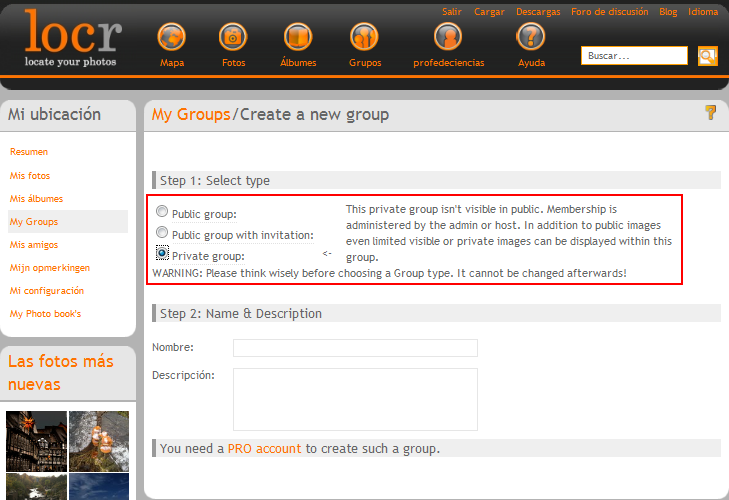The width and height of the screenshot is (729, 500).
Task: Open the Idioma language menu
Action: 703,12
